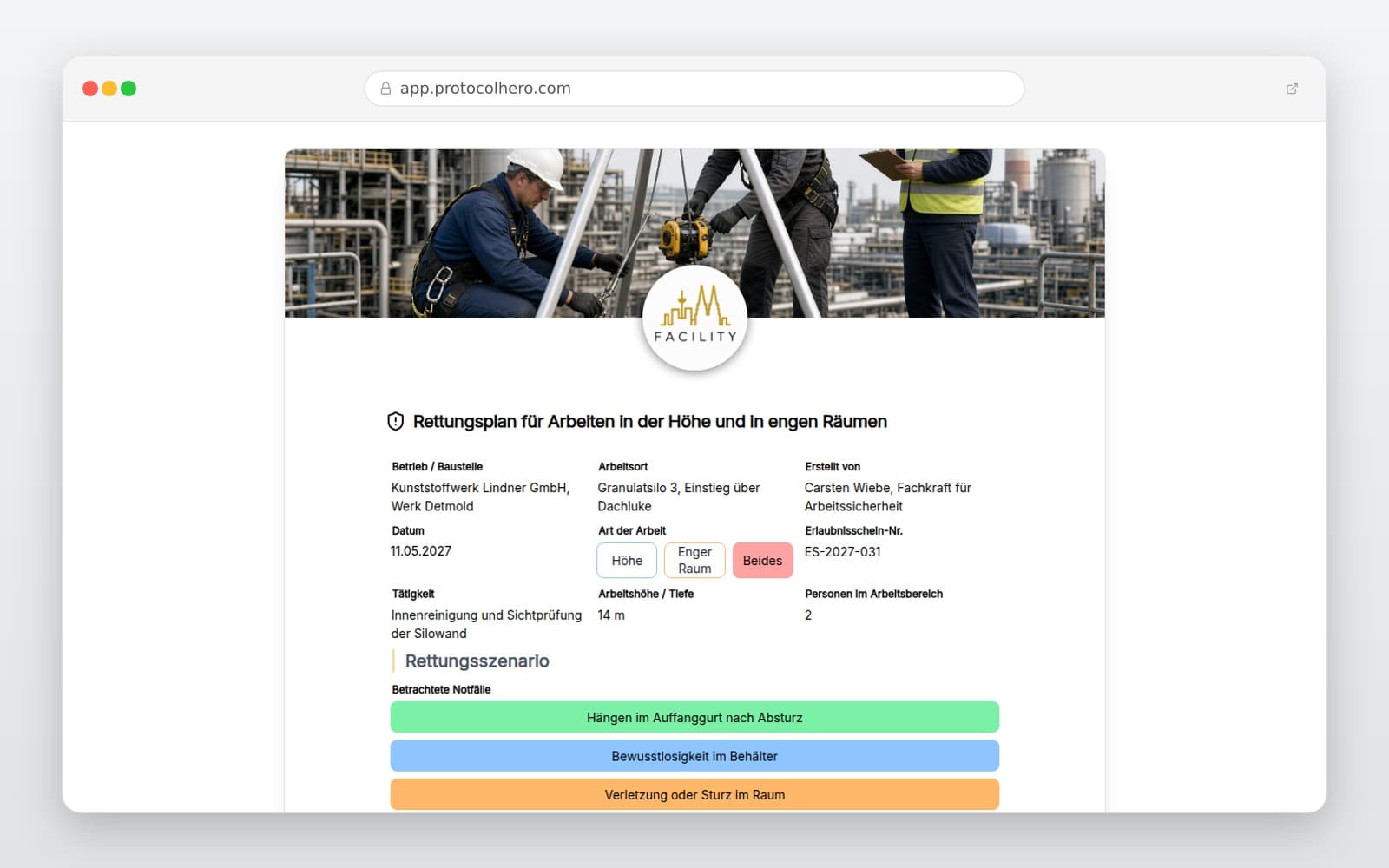Viewport: 1389px width, 868px height.
Task: Click the shield icon beside the Rettungsplan title
Action: point(395,422)
